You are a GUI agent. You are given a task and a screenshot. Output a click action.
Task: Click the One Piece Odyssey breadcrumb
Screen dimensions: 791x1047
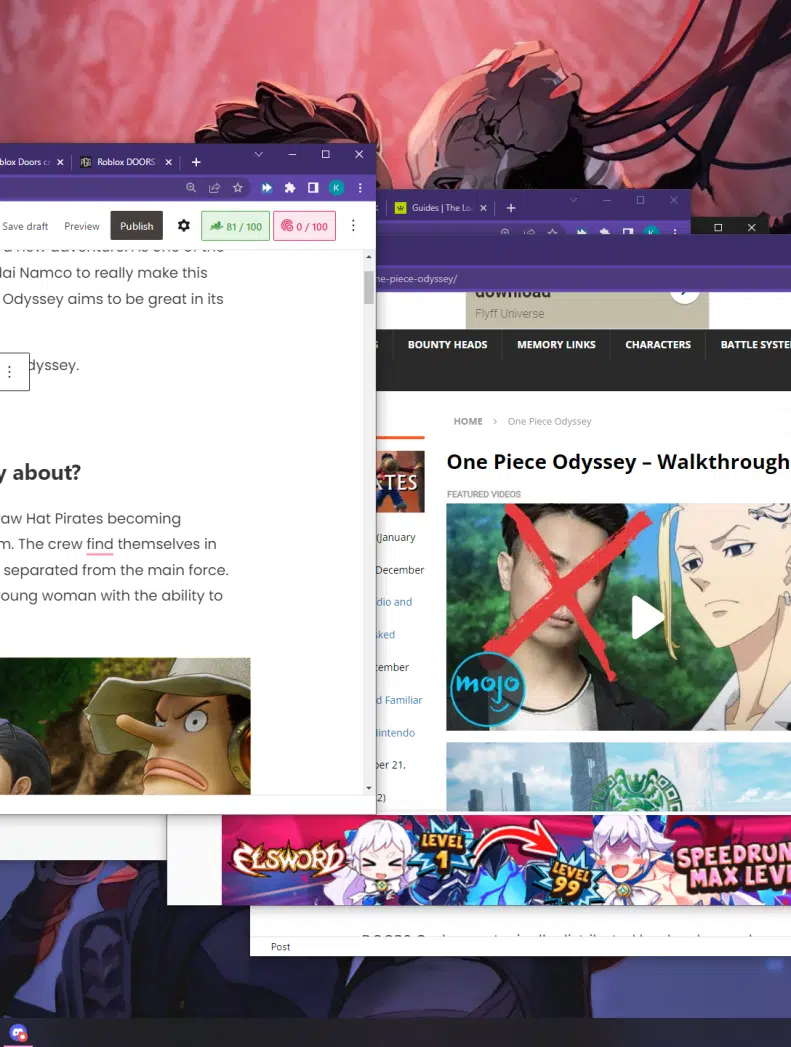(x=549, y=421)
